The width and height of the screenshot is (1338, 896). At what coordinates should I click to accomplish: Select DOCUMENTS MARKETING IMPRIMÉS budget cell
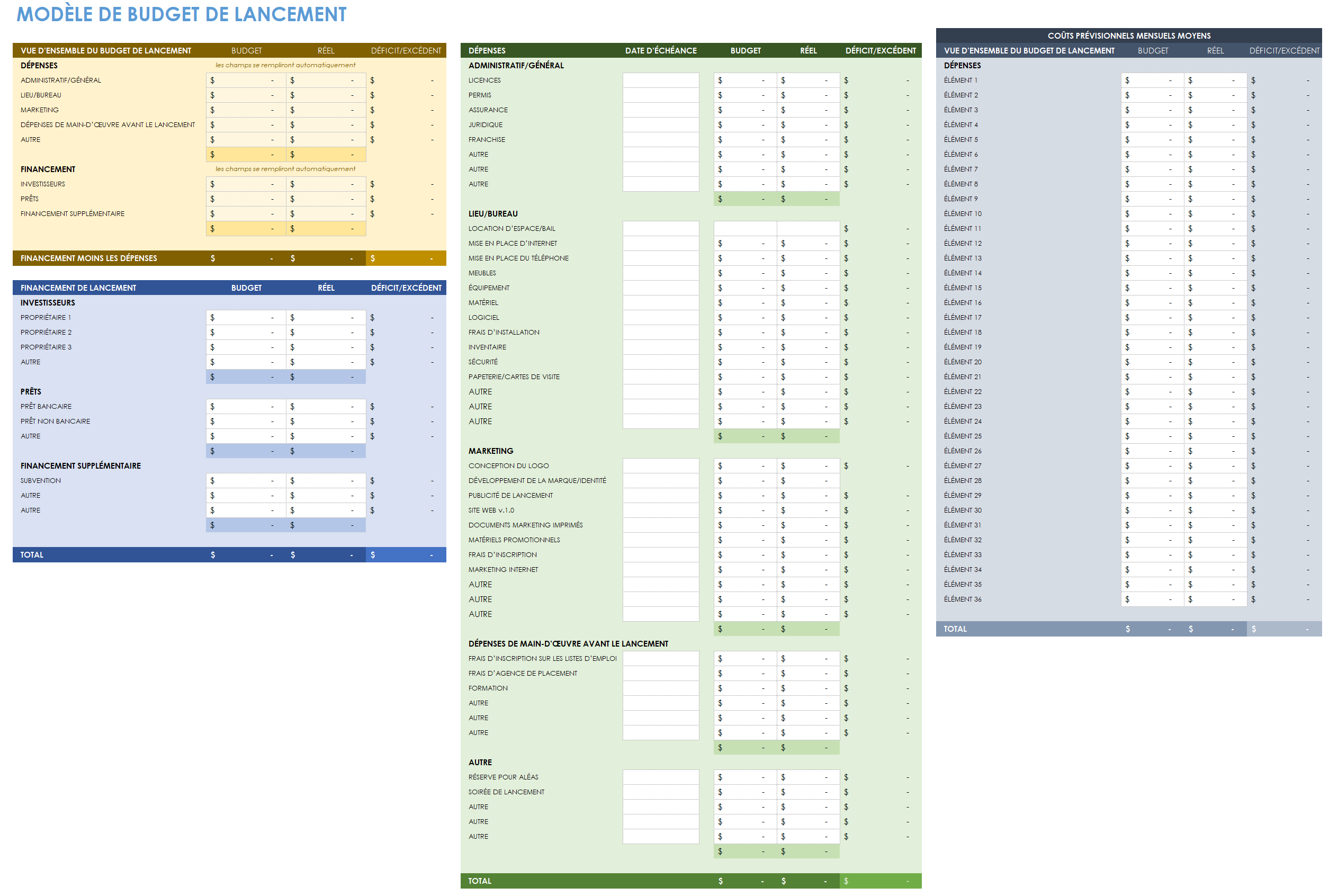click(x=745, y=526)
